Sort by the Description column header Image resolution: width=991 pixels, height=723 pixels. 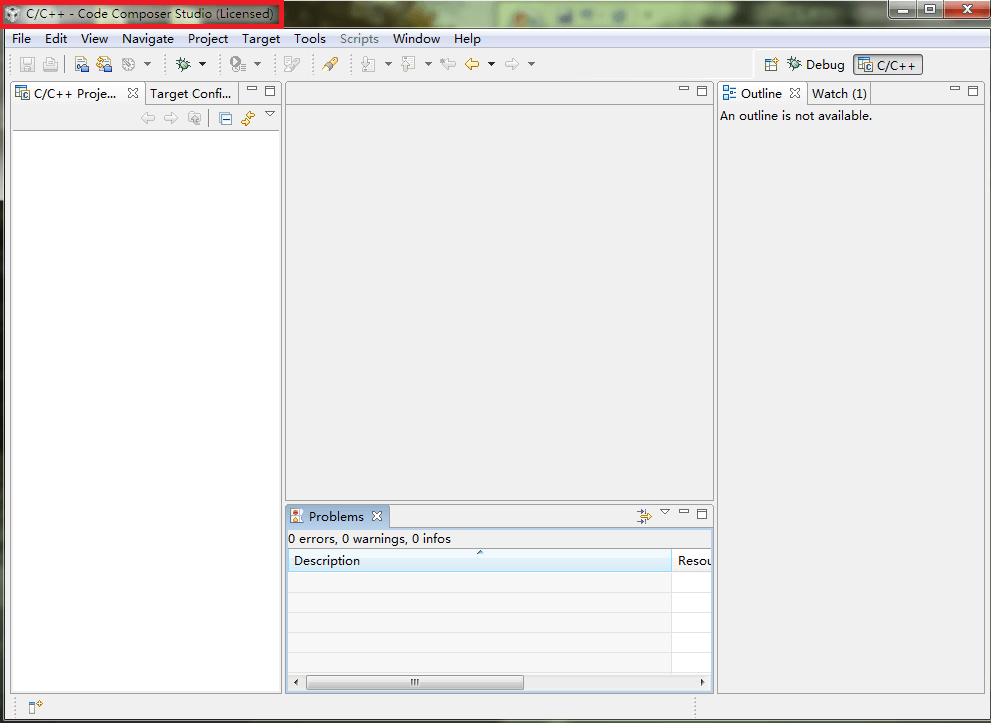pyautogui.click(x=480, y=561)
